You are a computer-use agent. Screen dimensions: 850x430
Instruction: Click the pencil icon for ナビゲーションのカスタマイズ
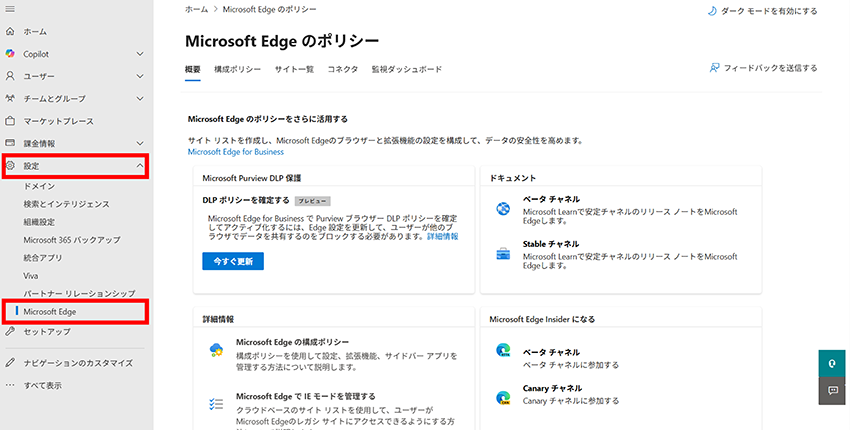[10, 363]
